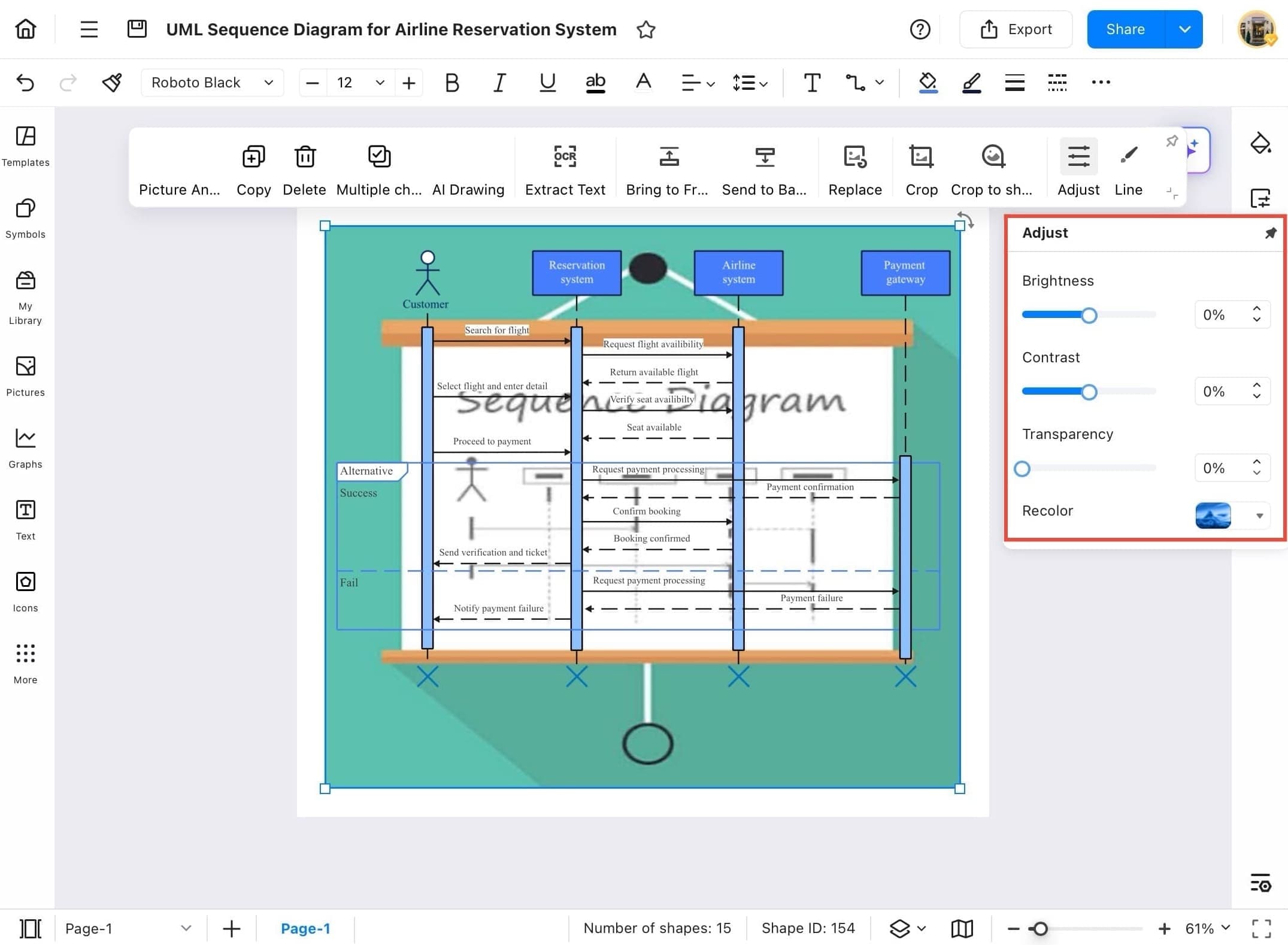This screenshot has width=1288, height=945.
Task: Click the Replace picture icon
Action: (x=854, y=157)
